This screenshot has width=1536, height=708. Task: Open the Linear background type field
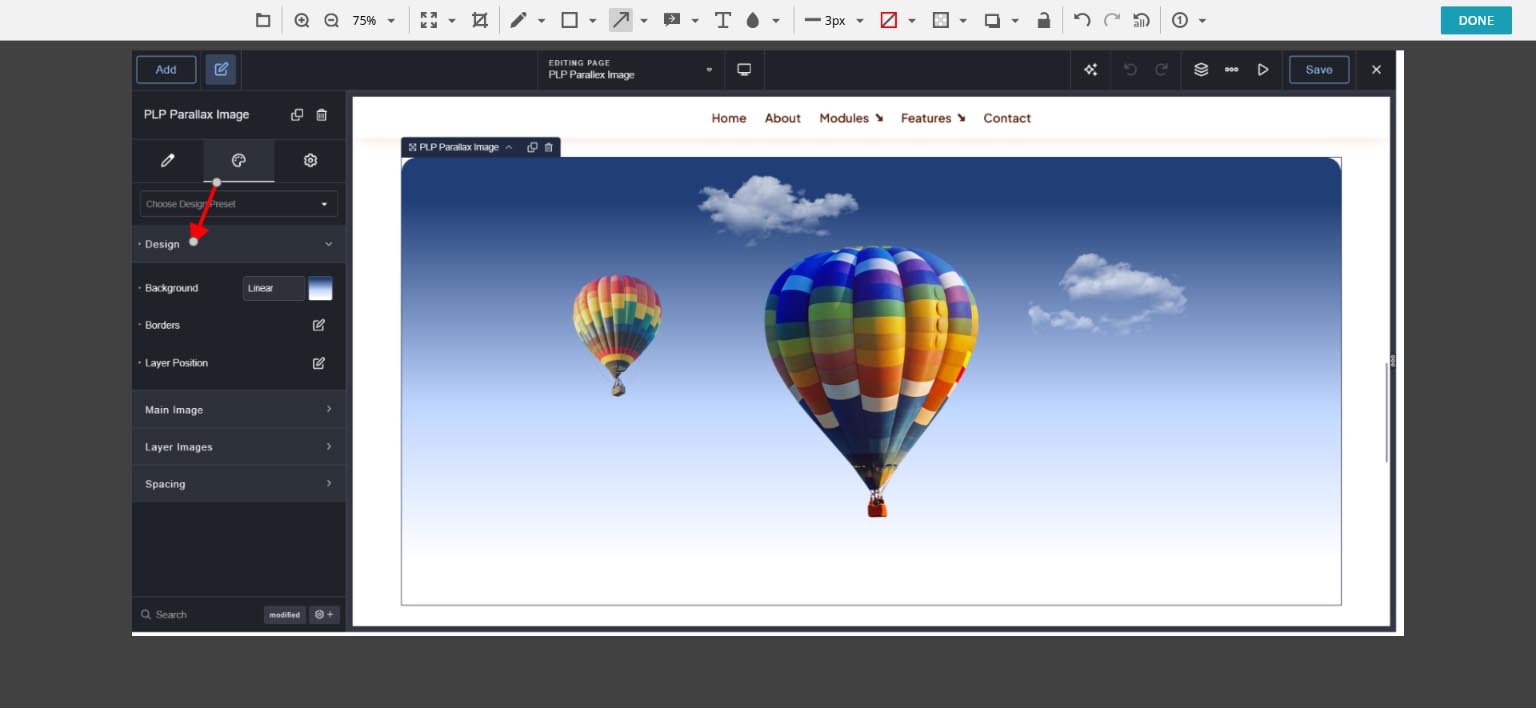tap(274, 288)
